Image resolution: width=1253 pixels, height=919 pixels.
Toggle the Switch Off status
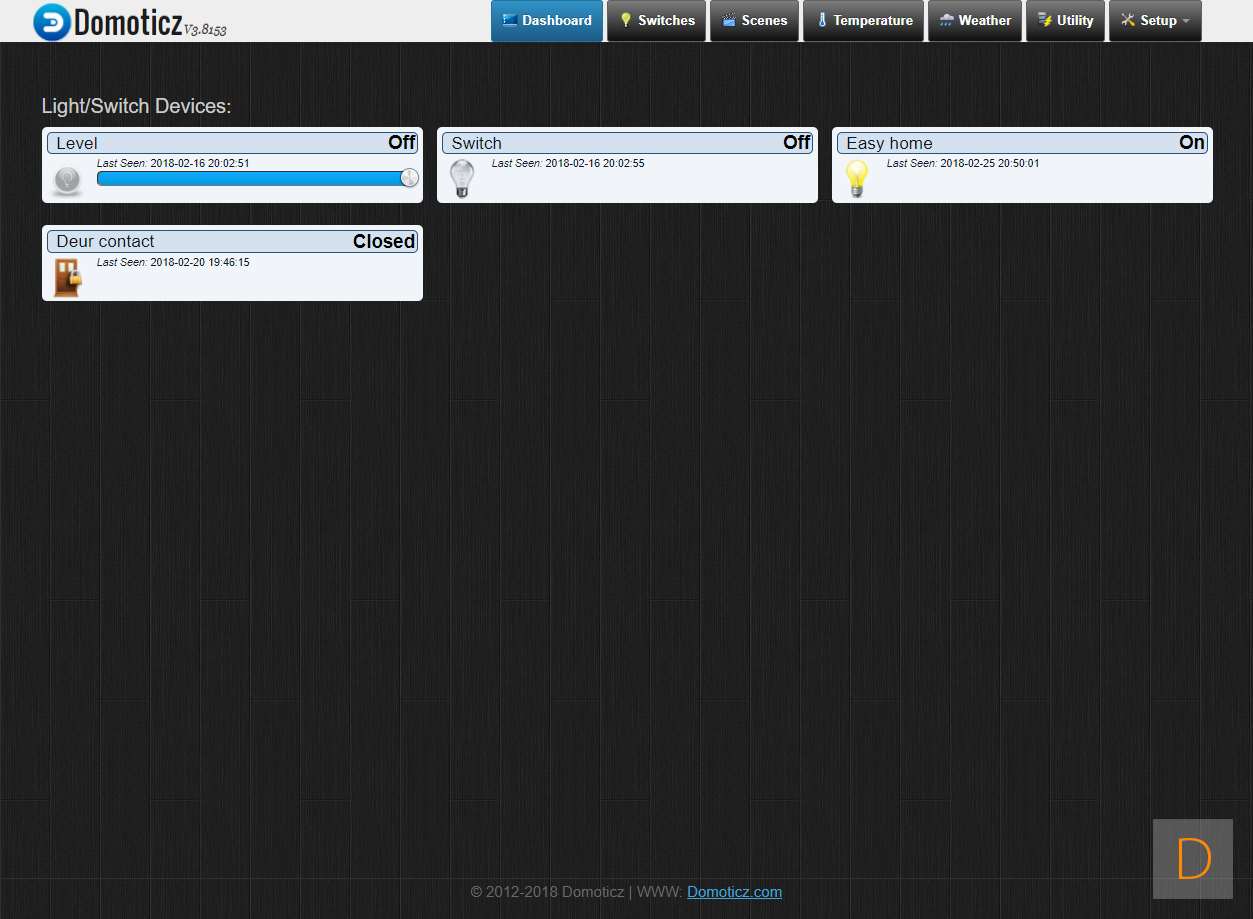[x=797, y=143]
